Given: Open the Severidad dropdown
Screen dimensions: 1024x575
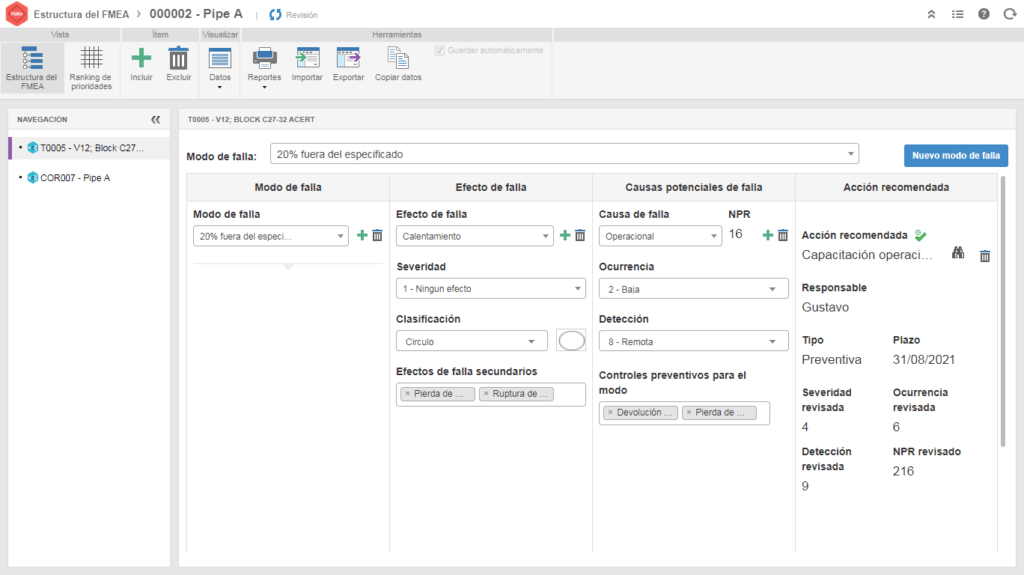Looking at the screenshot, I should point(490,289).
